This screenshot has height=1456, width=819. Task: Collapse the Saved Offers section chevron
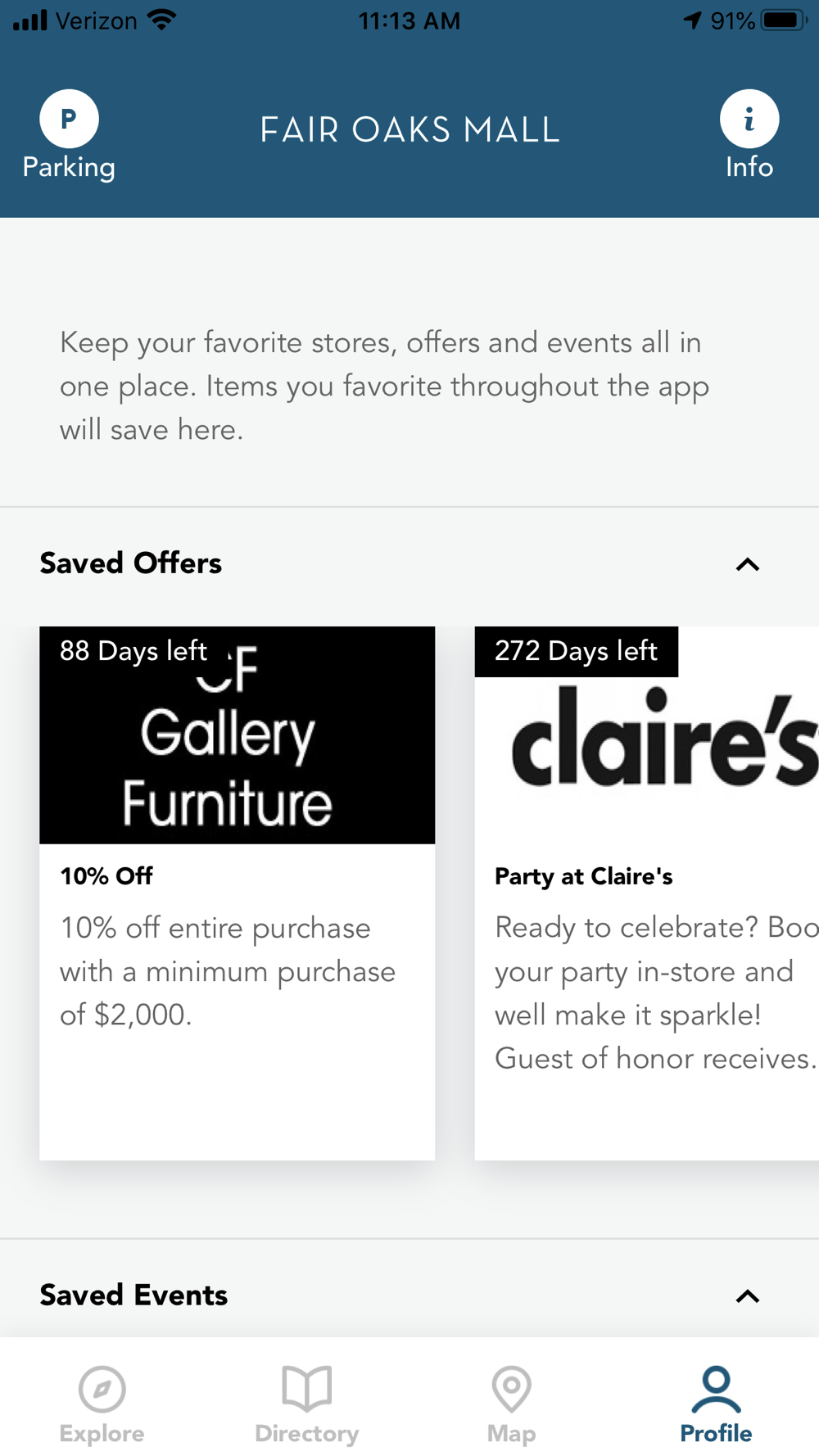(748, 564)
